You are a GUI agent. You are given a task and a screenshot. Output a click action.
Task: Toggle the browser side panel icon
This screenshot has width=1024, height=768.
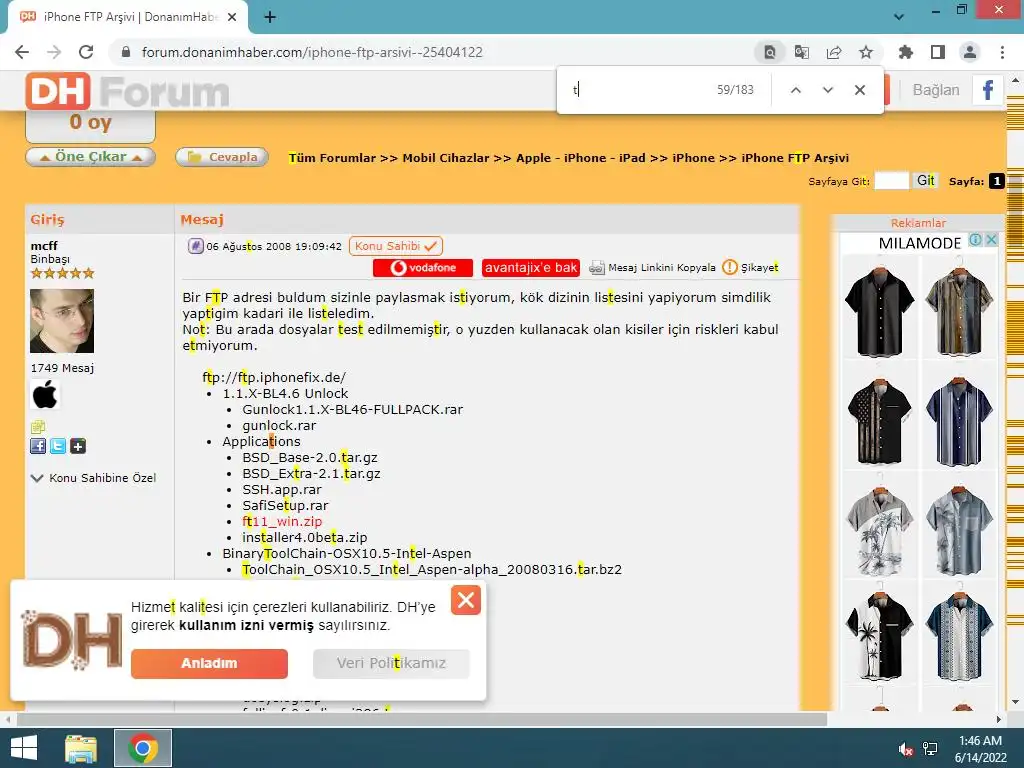pyautogui.click(x=938, y=52)
